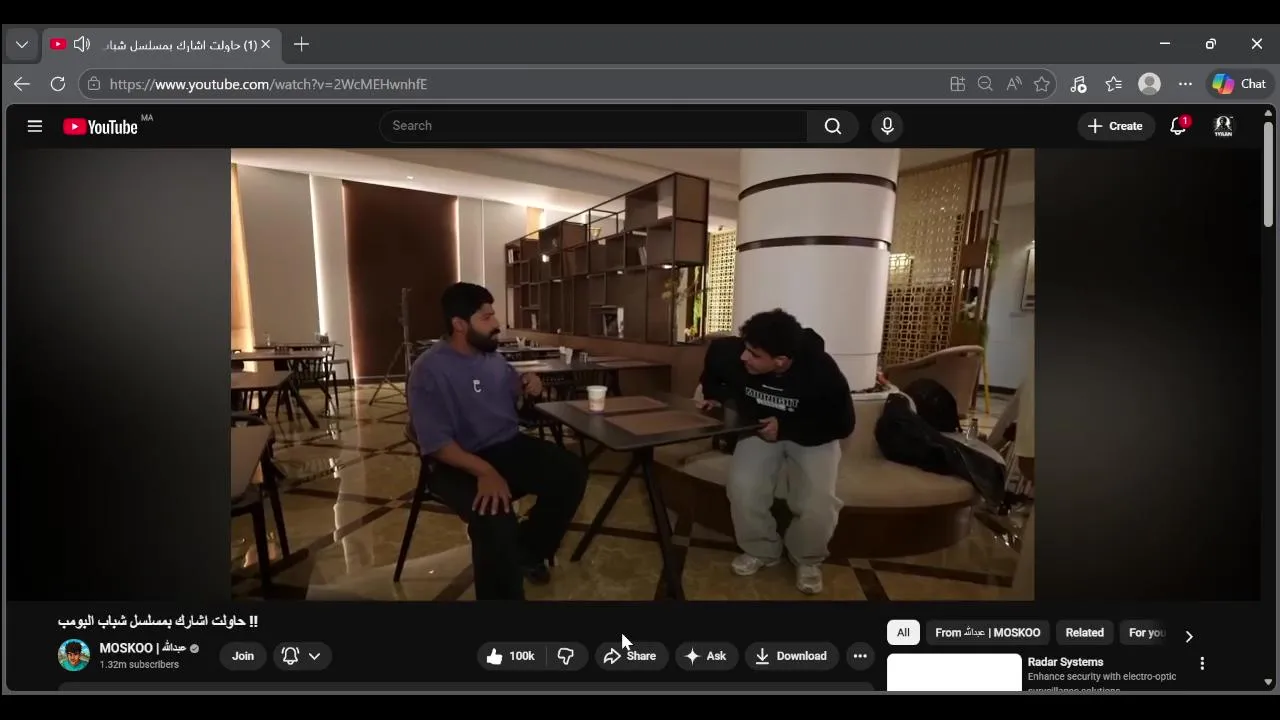Click the '1.32m subscribers' text

coord(139,665)
